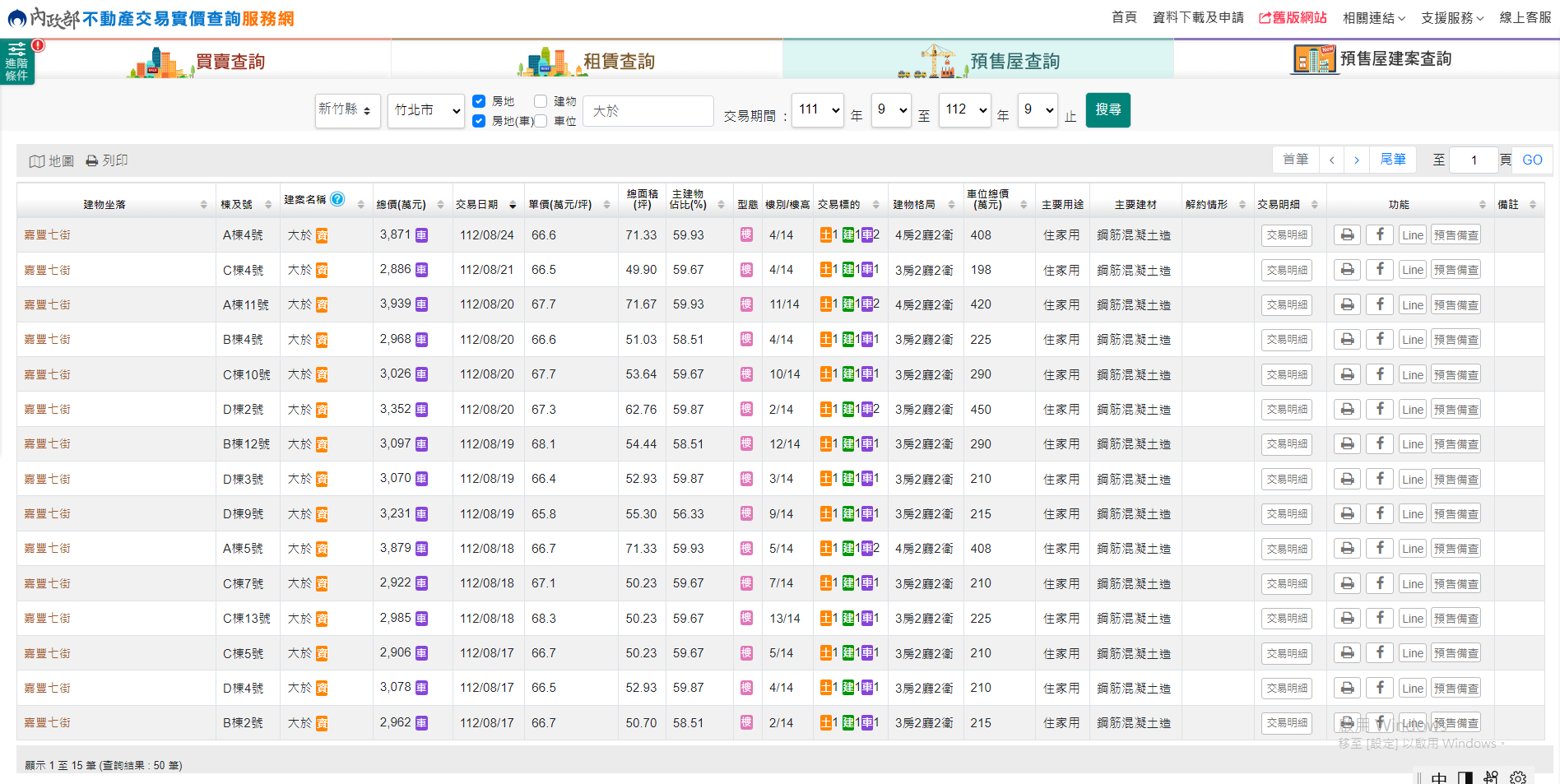The image size is (1560, 784).
Task: Expand the 竹北市 district dropdown
Action: coord(425,110)
